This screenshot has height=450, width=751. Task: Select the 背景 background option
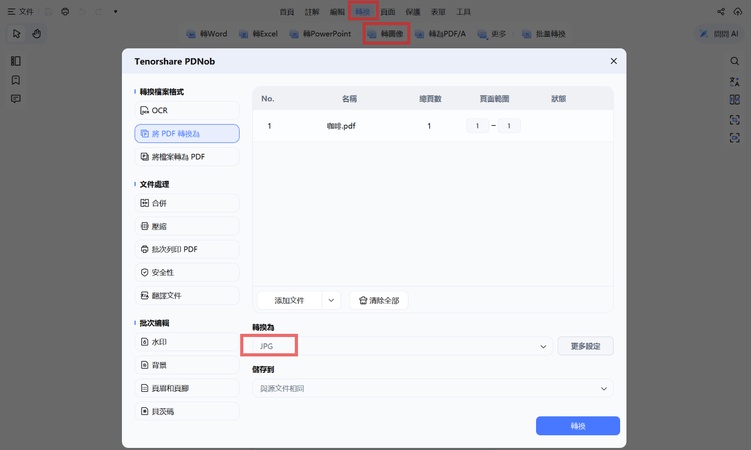pyautogui.click(x=187, y=365)
